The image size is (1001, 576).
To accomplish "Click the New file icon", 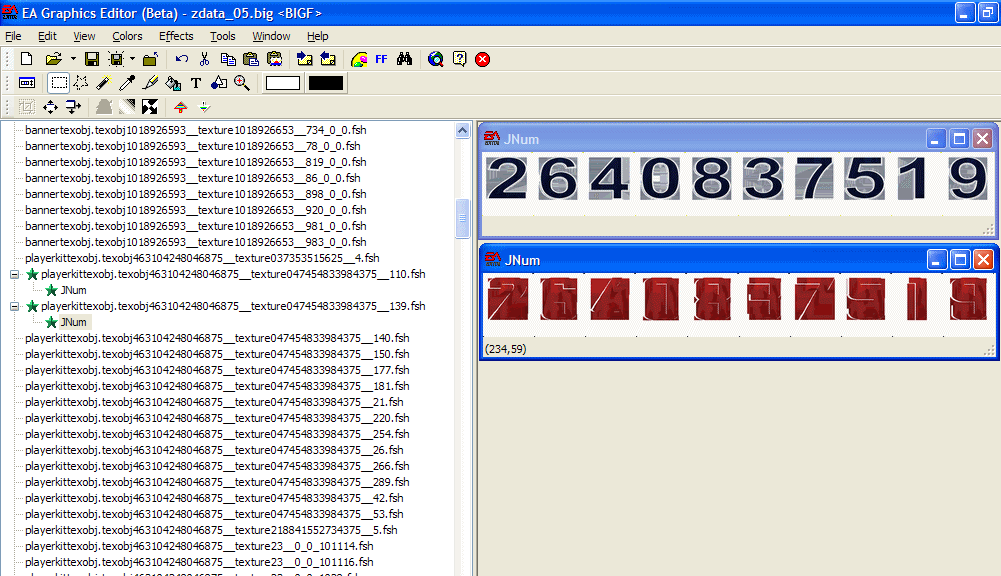I will coord(27,60).
